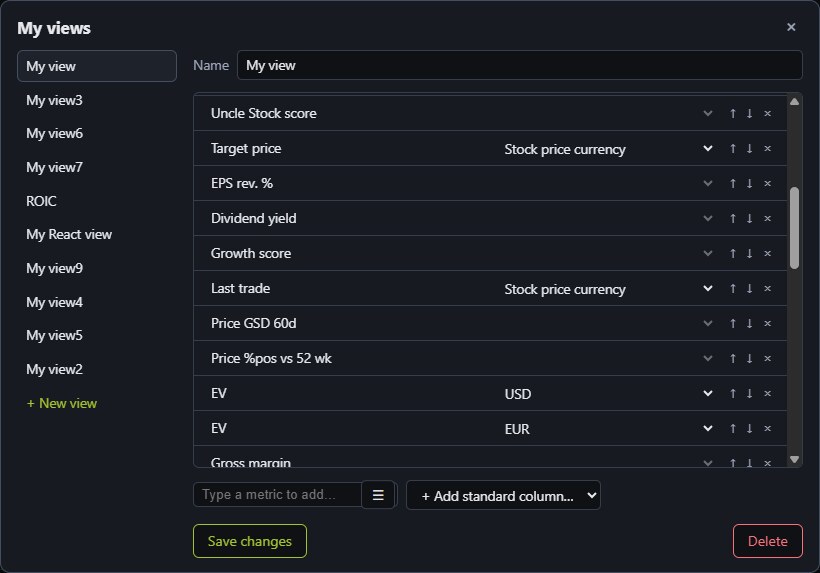Select My view3 in the sidebar
820x573 pixels.
point(97,100)
